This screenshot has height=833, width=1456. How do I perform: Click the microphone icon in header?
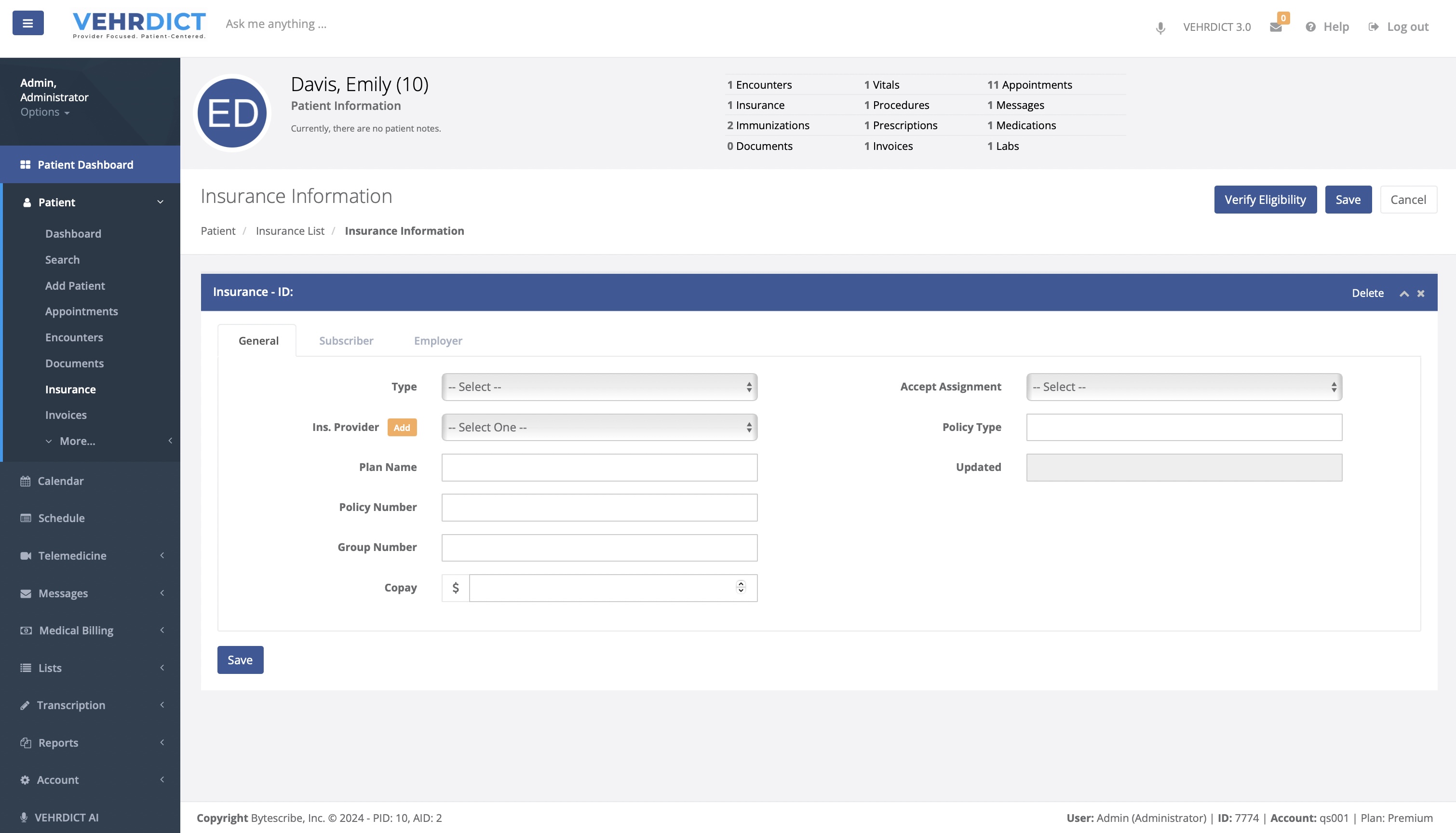coord(1159,27)
